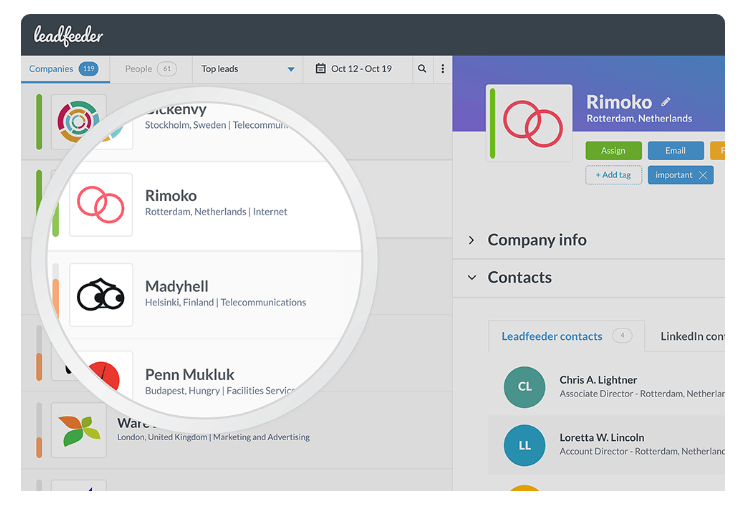Screen dimensions: 749x509
Task: Click the Rotterdam, Netherlands header location text
Action: pyautogui.click(x=639, y=118)
